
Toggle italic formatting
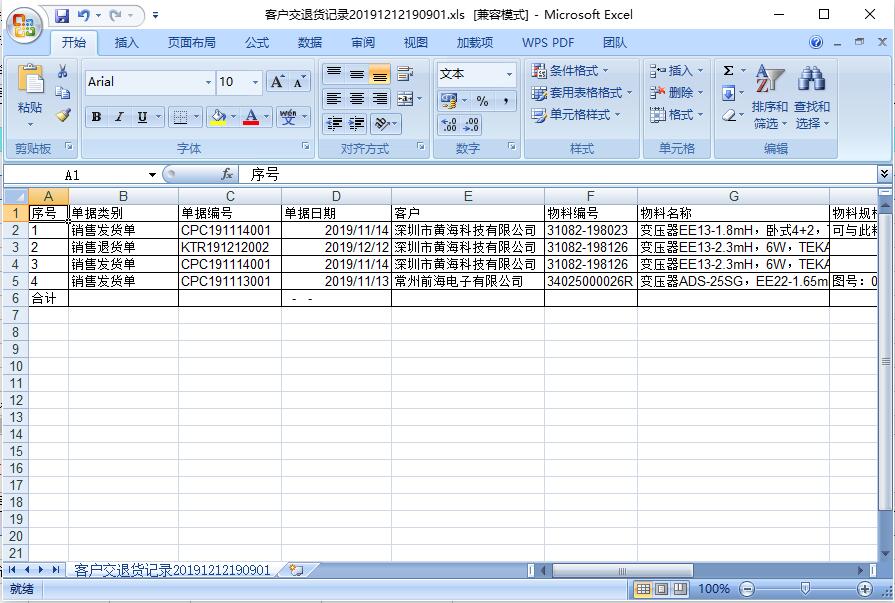coord(119,117)
